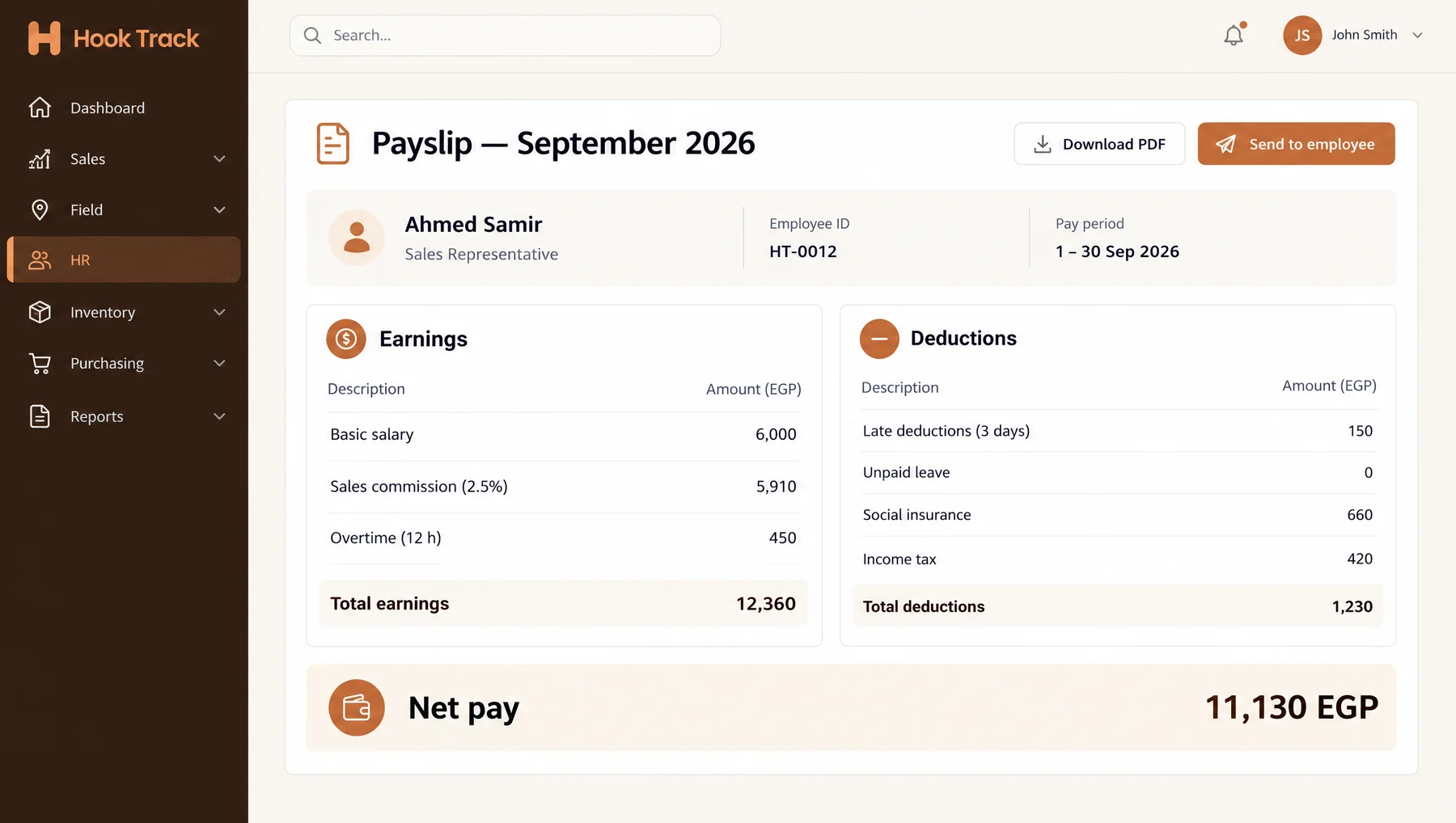Image resolution: width=1456 pixels, height=823 pixels.
Task: Click the Purchasing cart icon
Action: tap(40, 363)
